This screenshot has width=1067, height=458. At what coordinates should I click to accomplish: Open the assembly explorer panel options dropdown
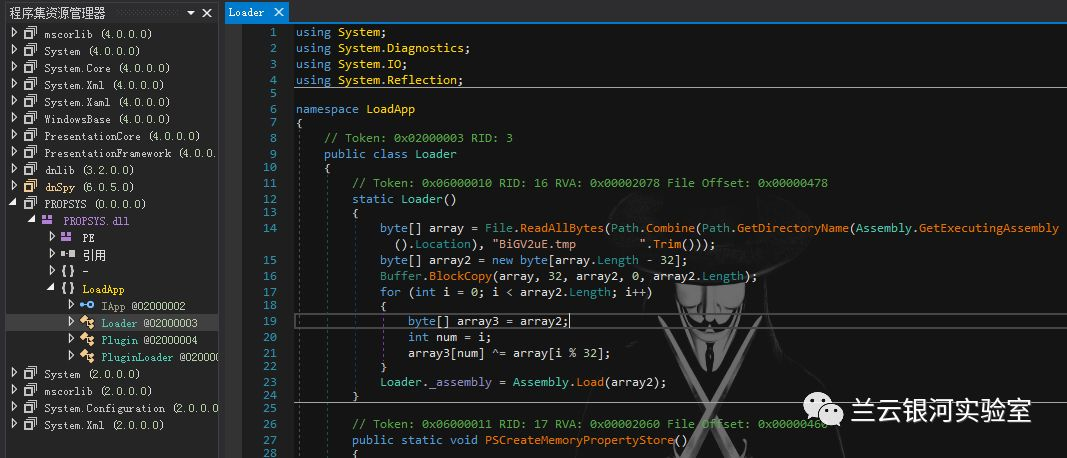pyautogui.click(x=191, y=13)
